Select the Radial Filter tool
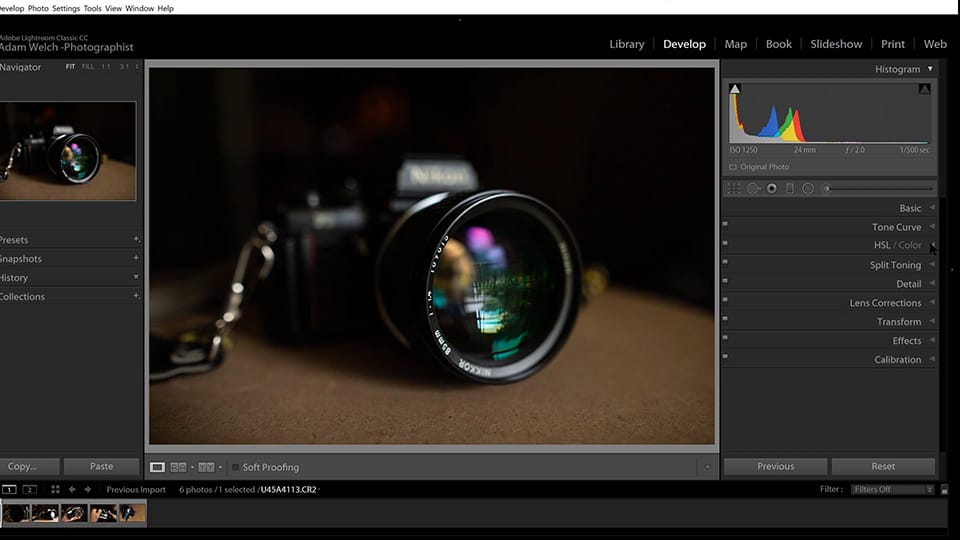960x540 pixels. pyautogui.click(x=808, y=189)
